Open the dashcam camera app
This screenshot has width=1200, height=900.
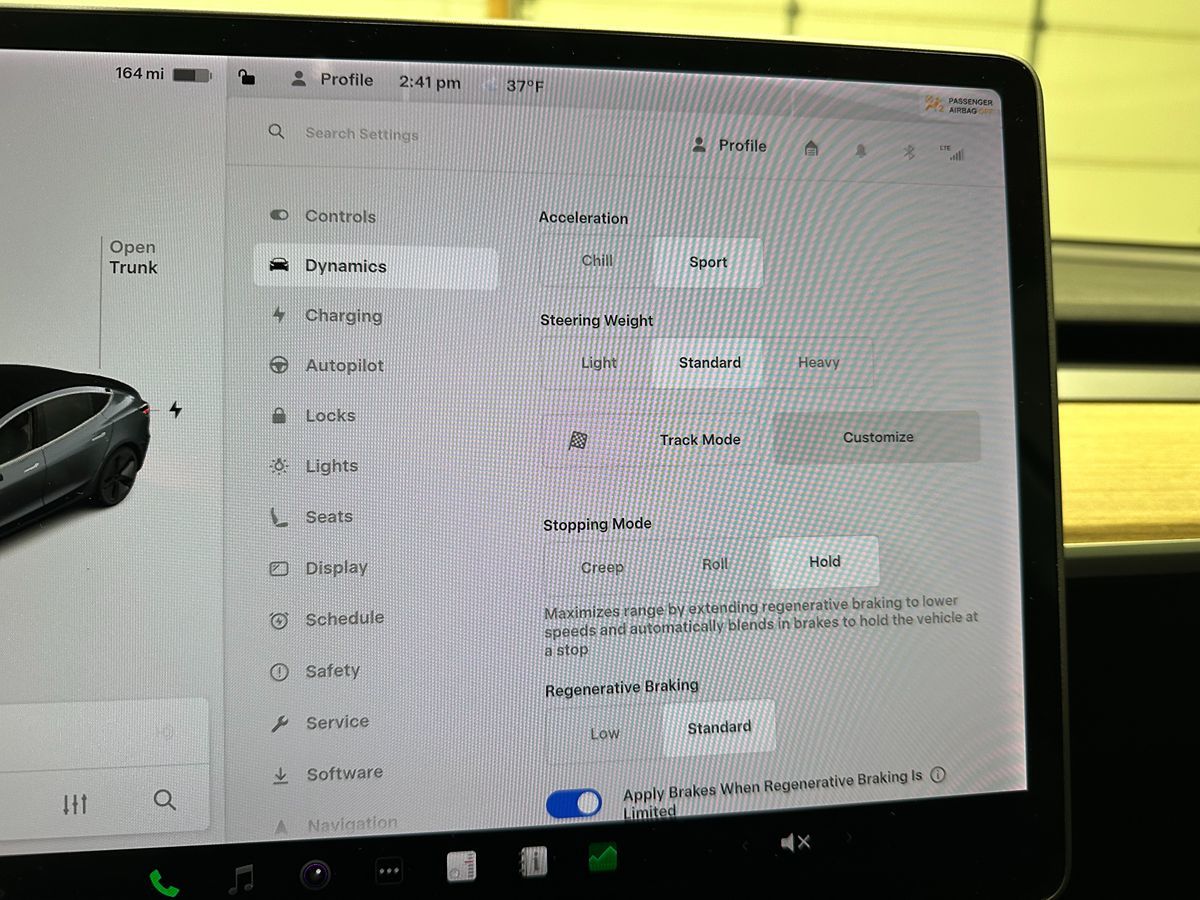coord(315,875)
